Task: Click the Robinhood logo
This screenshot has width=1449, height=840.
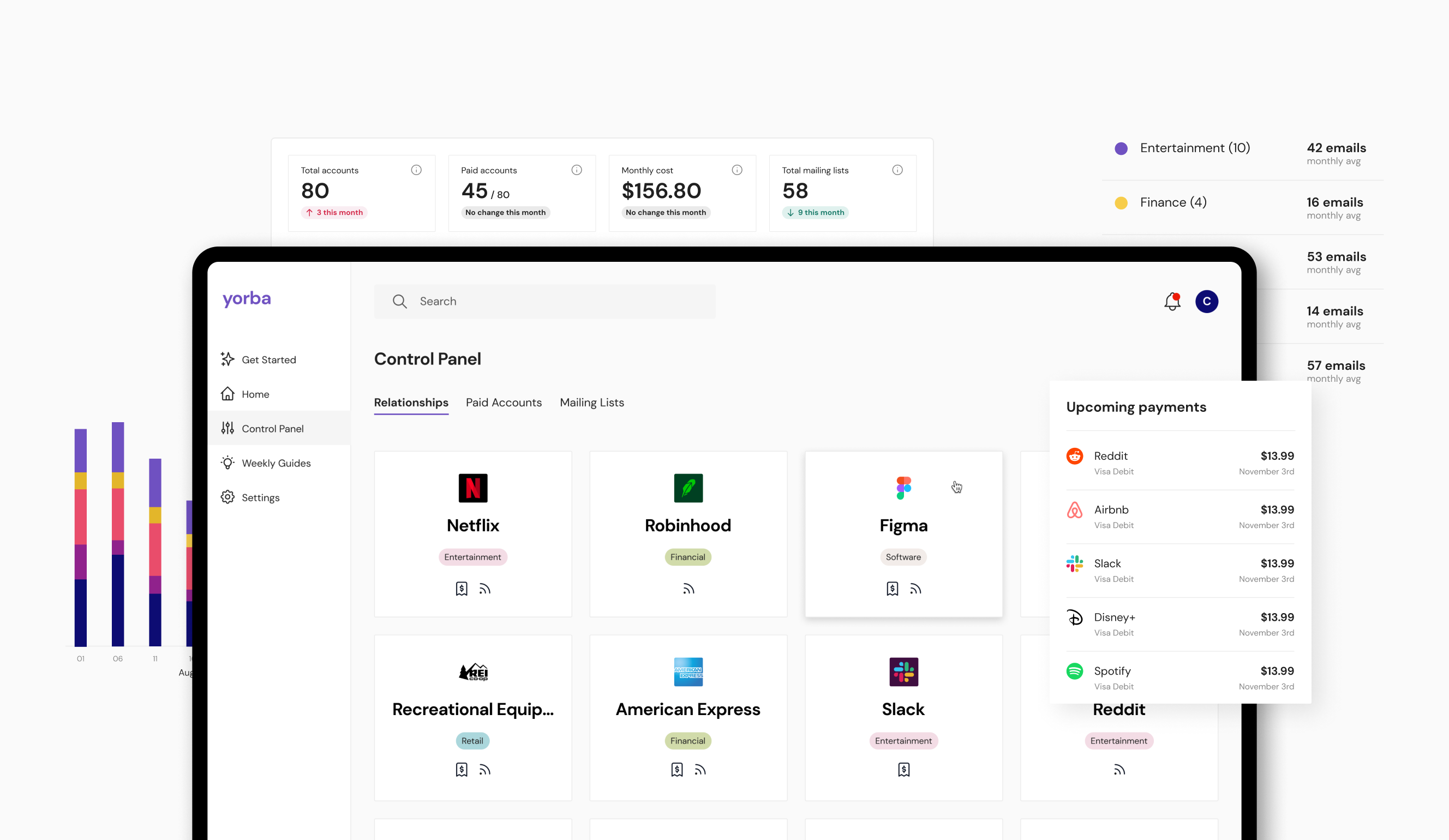Action: click(x=688, y=488)
